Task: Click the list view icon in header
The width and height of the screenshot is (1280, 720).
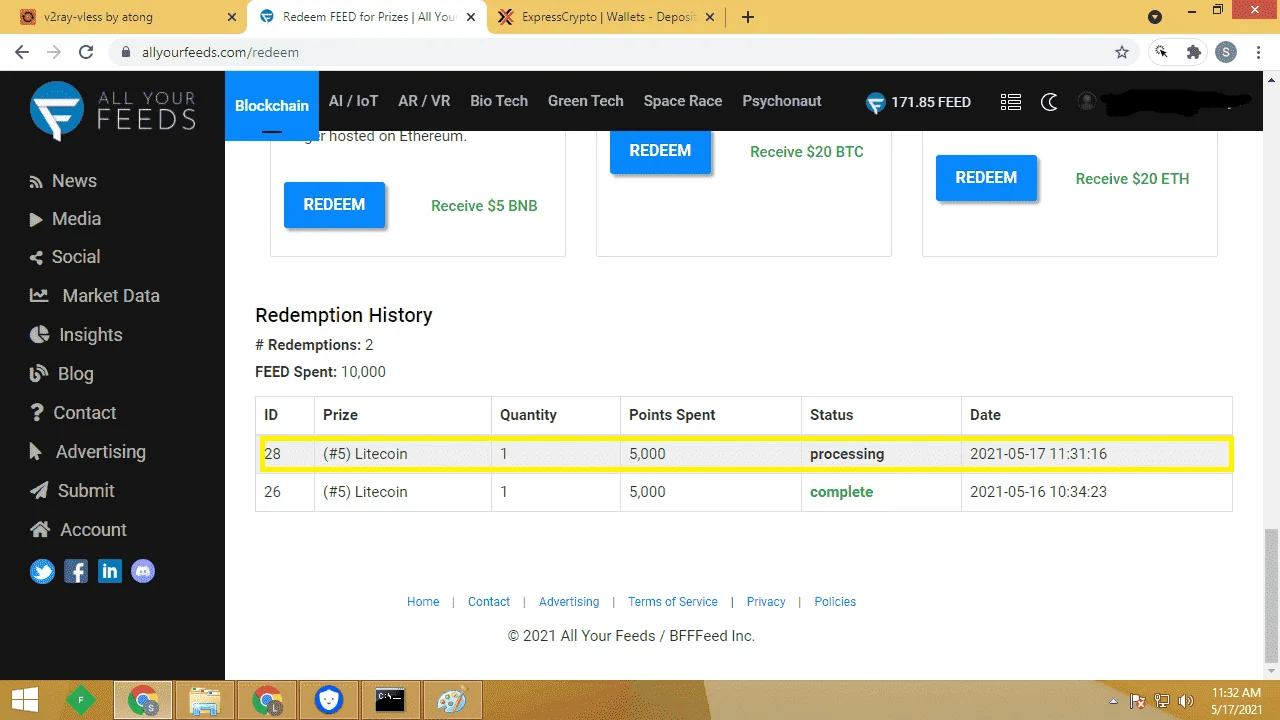Action: (1011, 102)
